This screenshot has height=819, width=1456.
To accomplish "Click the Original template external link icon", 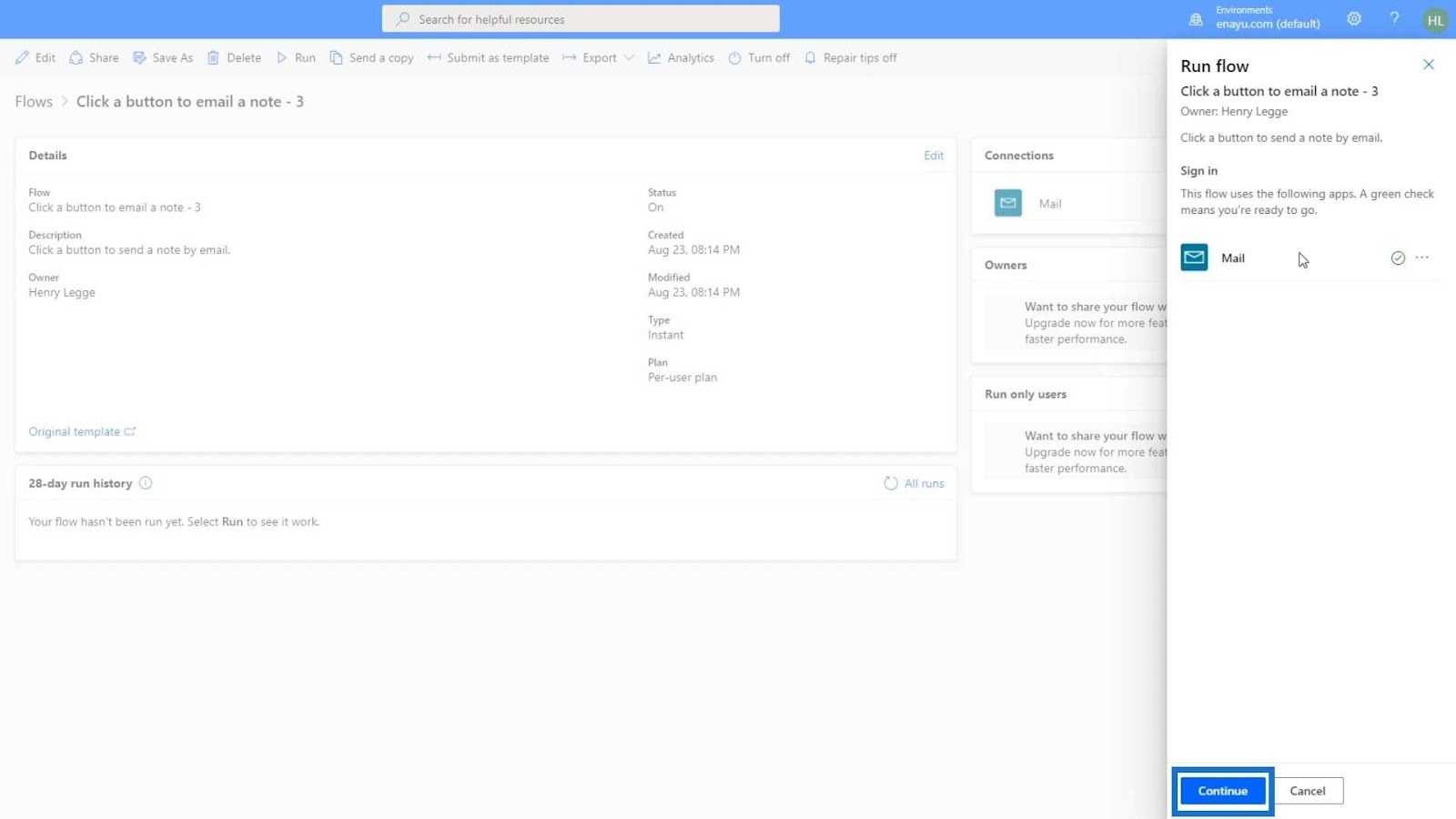I will tap(130, 431).
